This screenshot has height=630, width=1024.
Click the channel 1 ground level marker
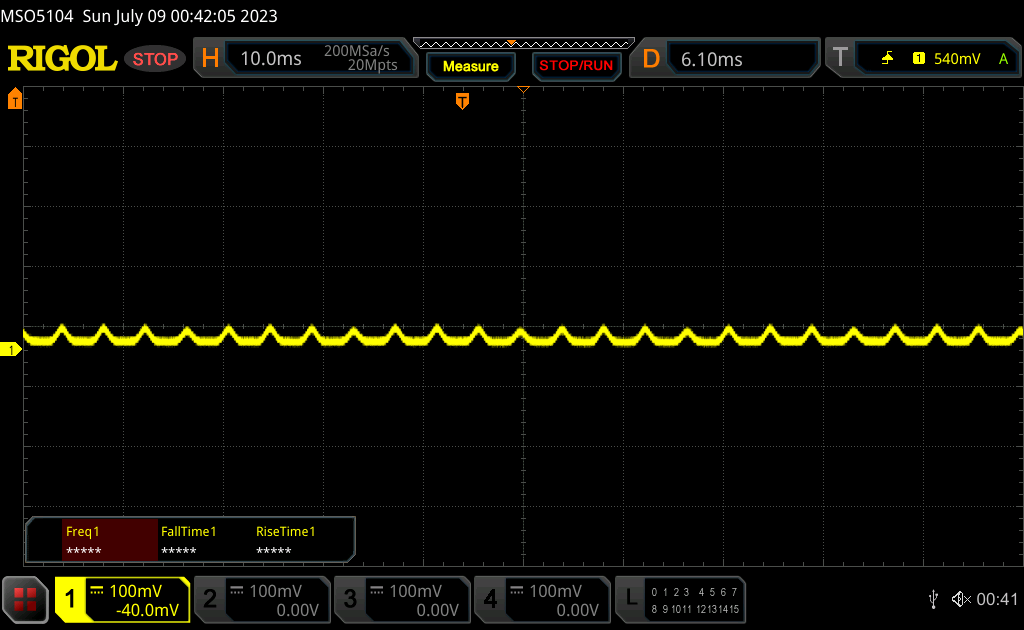10,350
